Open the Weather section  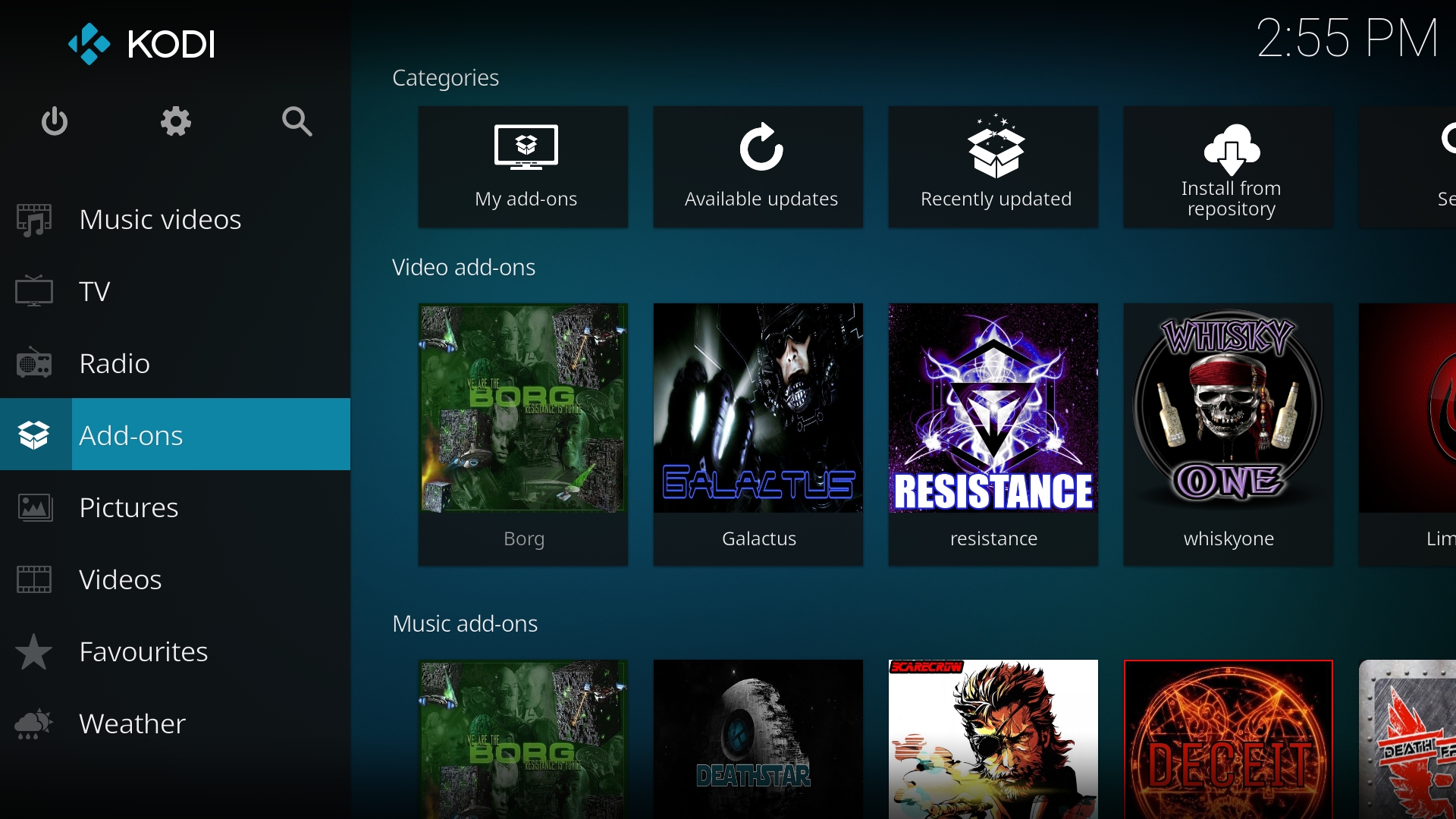click(132, 723)
